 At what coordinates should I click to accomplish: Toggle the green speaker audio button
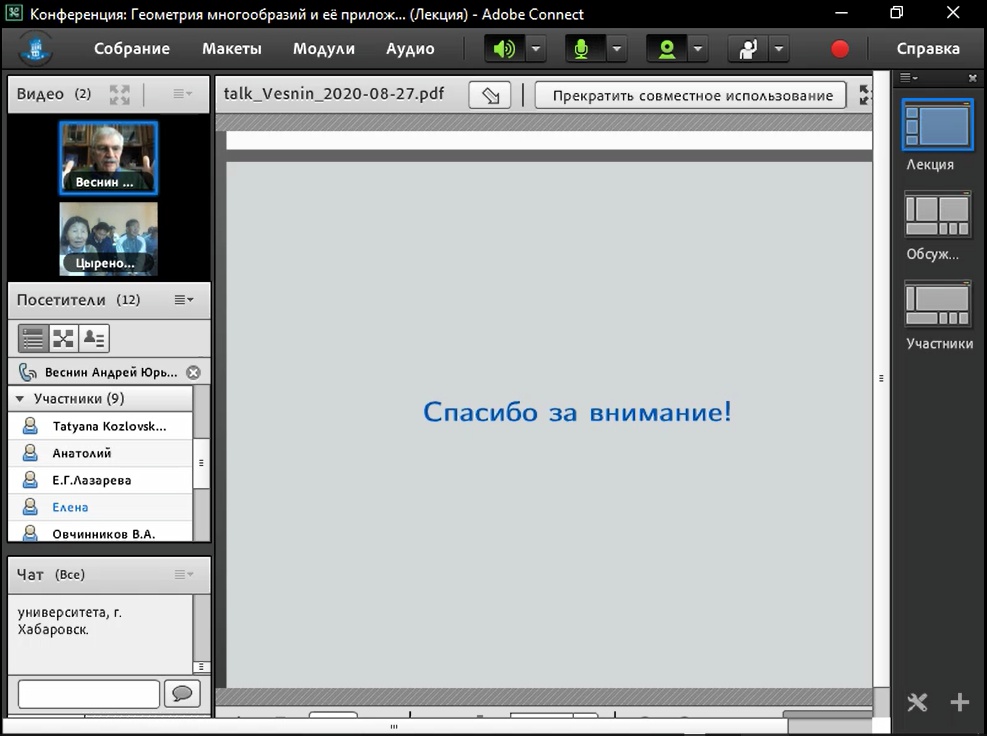pyautogui.click(x=504, y=49)
